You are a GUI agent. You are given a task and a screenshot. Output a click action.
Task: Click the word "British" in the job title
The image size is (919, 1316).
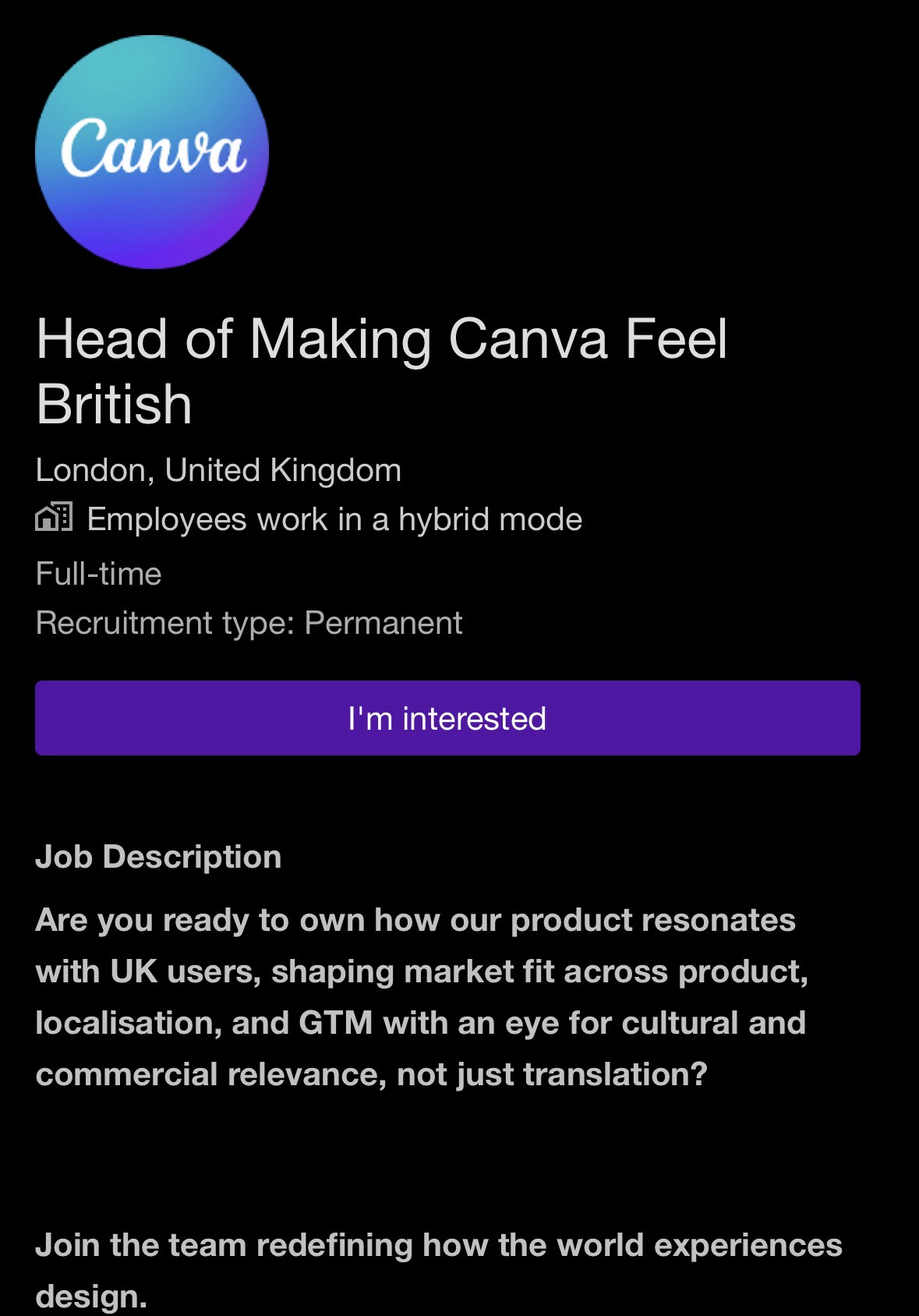coord(114,405)
